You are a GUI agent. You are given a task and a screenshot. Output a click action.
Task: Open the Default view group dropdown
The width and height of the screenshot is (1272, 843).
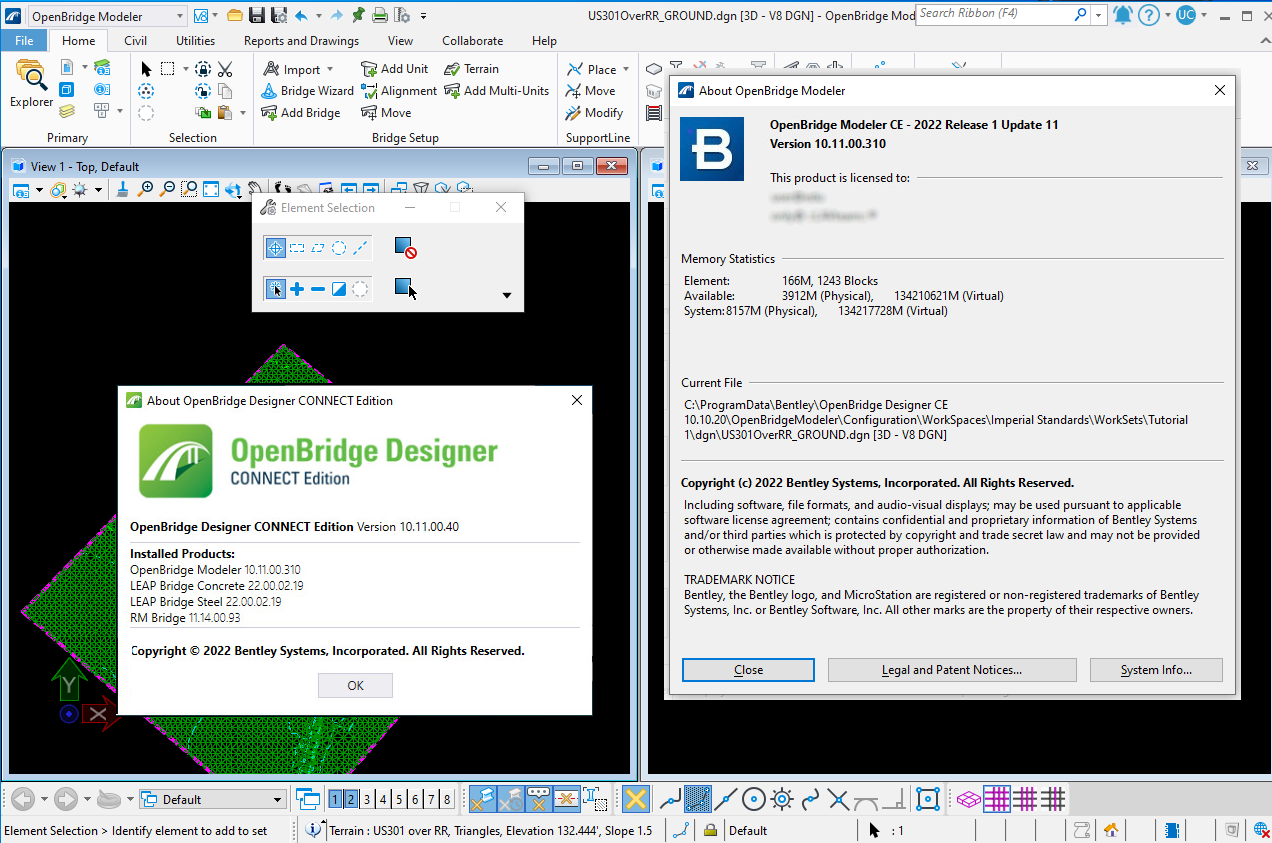[x=278, y=799]
